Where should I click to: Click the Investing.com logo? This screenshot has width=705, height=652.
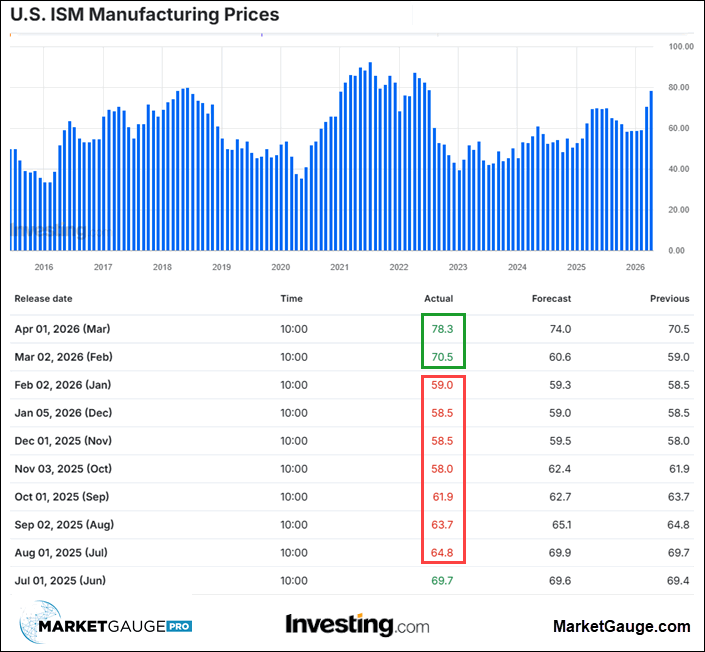(x=357, y=625)
